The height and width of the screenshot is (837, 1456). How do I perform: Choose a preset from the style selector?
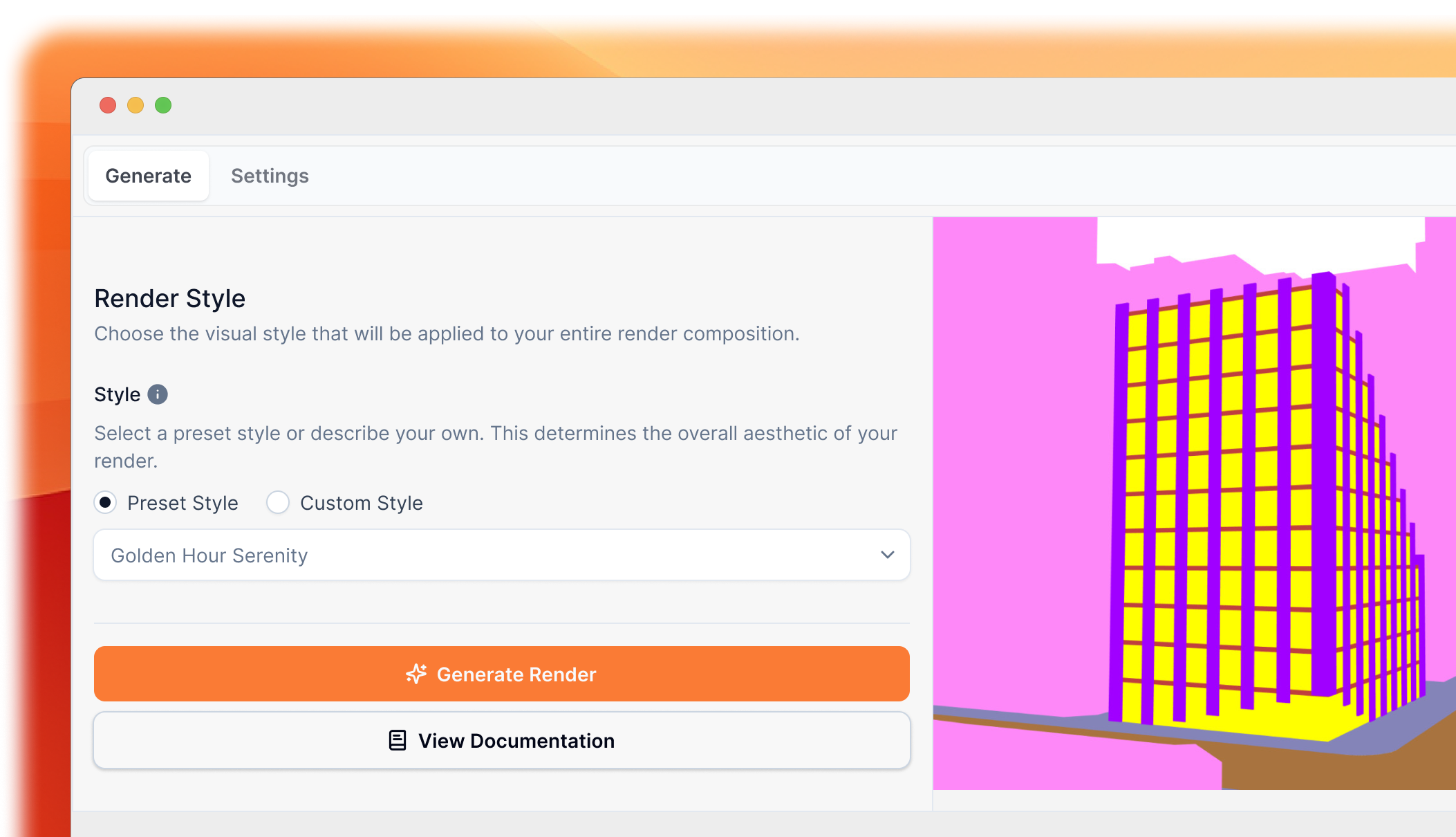[501, 555]
